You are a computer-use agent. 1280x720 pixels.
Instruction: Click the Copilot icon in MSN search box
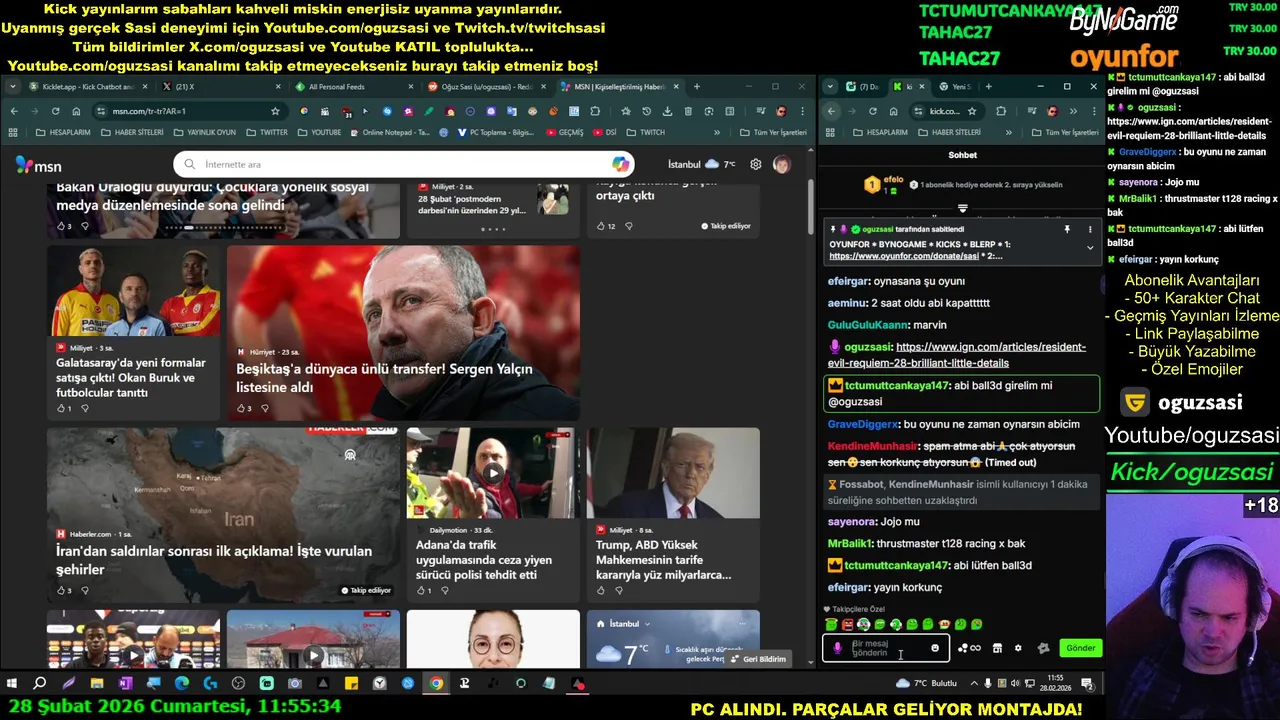(x=621, y=164)
